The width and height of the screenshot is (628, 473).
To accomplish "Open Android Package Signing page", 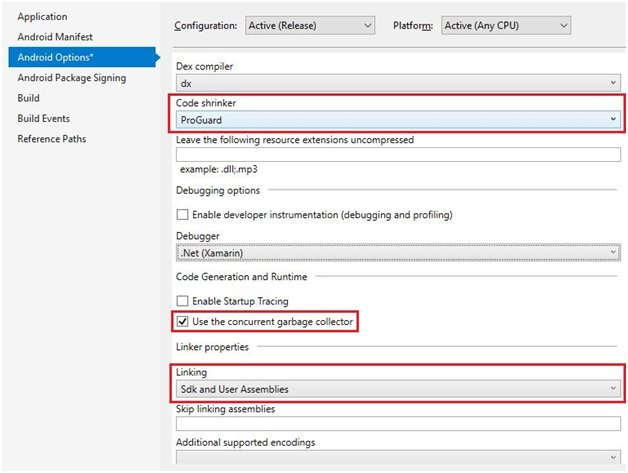I will 71,78.
